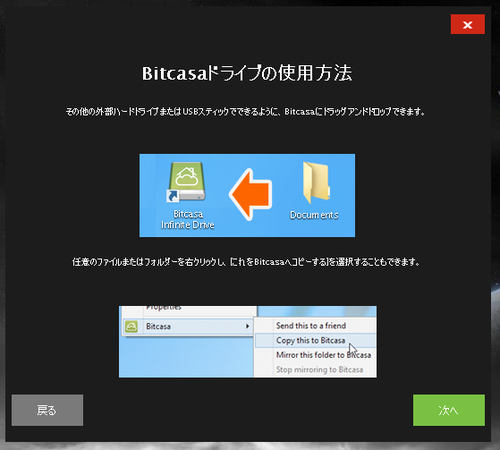Click the green Bitcasa cloud menu icon

point(131,326)
